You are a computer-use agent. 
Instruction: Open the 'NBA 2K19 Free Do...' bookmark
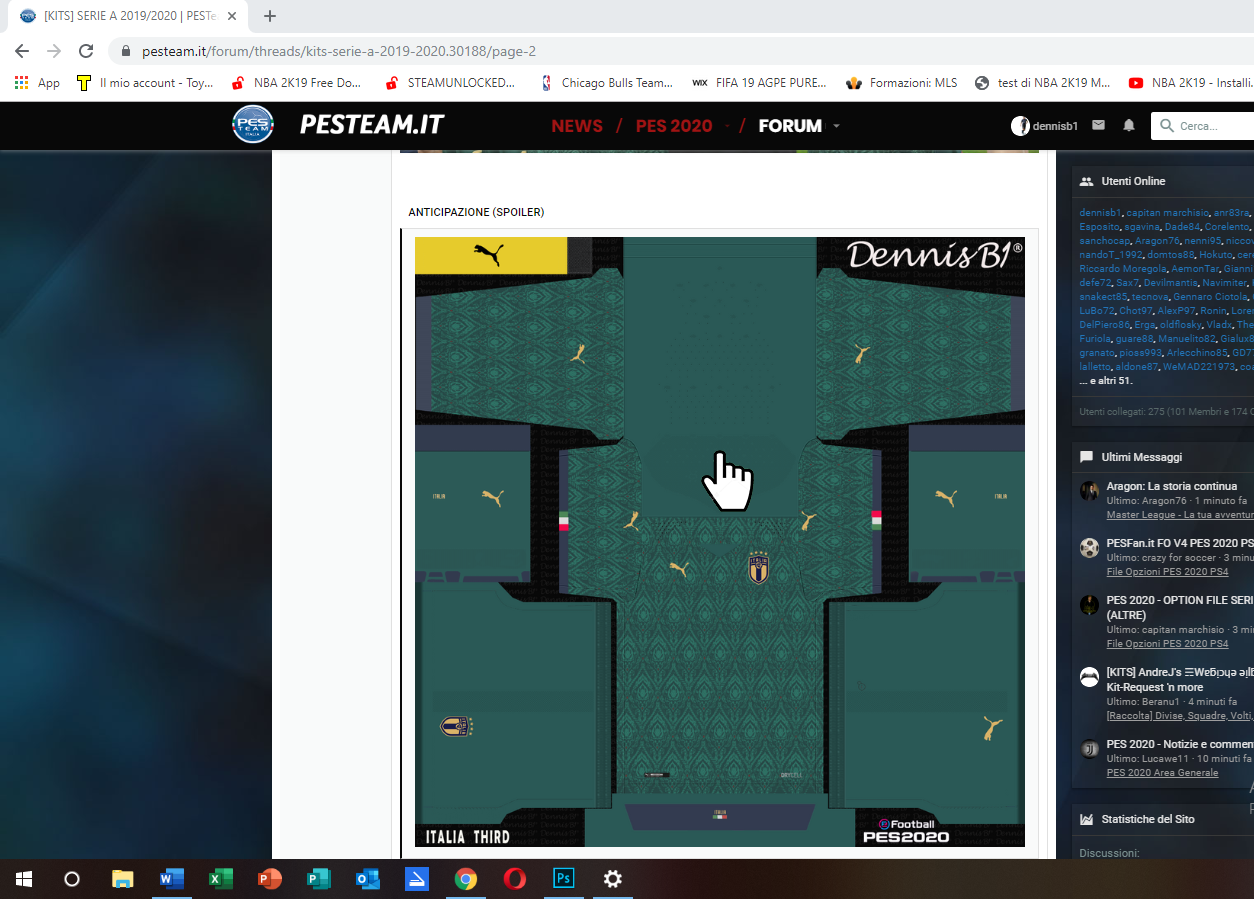(297, 83)
